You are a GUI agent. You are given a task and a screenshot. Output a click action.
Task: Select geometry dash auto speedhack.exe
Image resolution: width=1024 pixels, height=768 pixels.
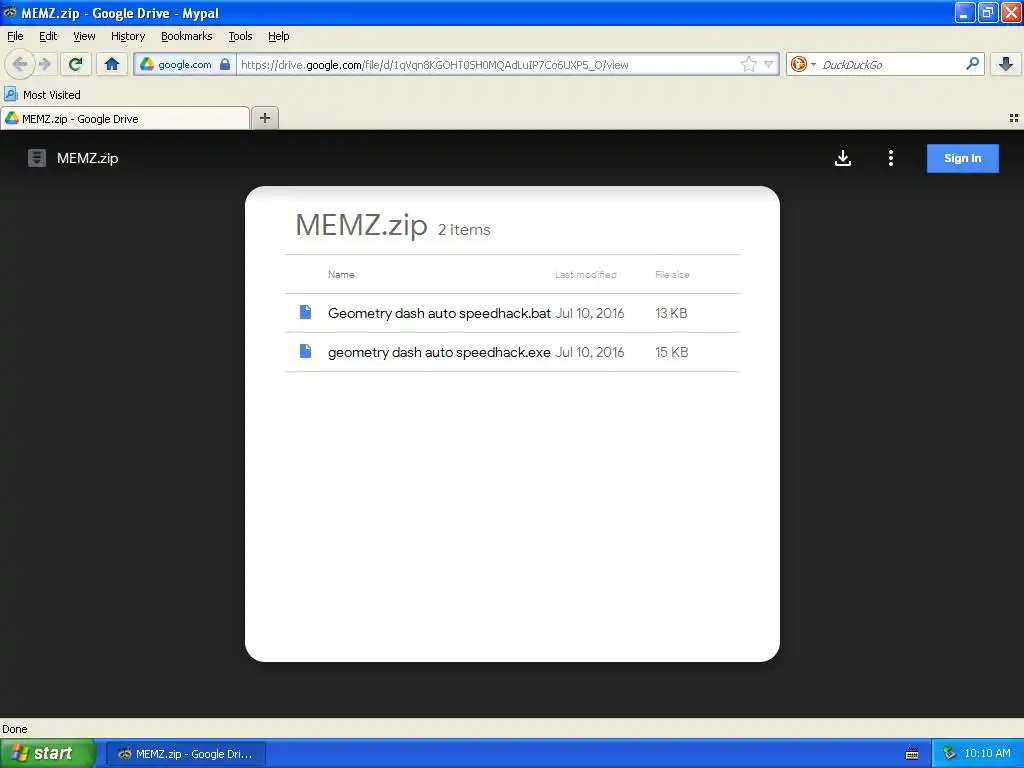coord(440,352)
